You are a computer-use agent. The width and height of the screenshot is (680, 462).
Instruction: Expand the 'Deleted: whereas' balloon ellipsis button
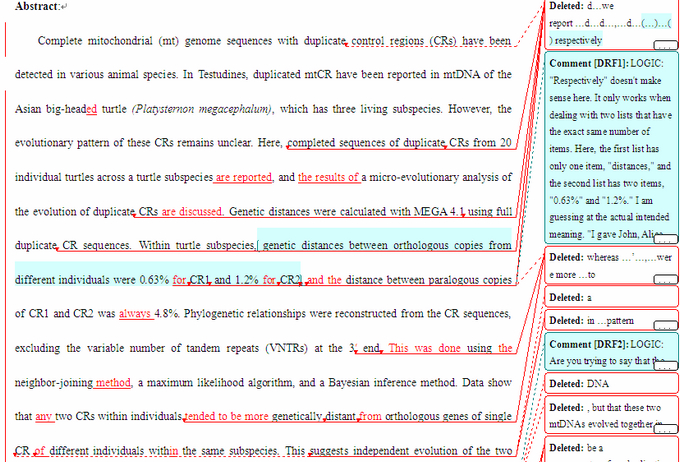[665, 279]
